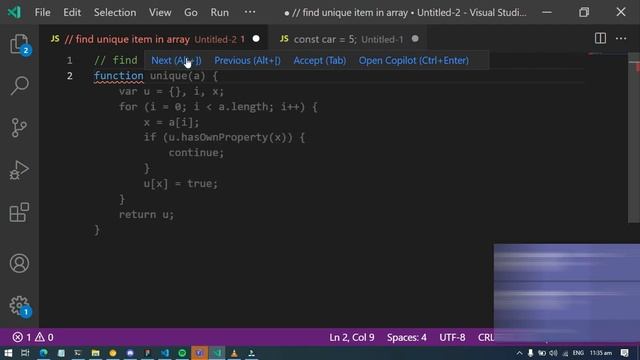Open the View menu

[160, 12]
